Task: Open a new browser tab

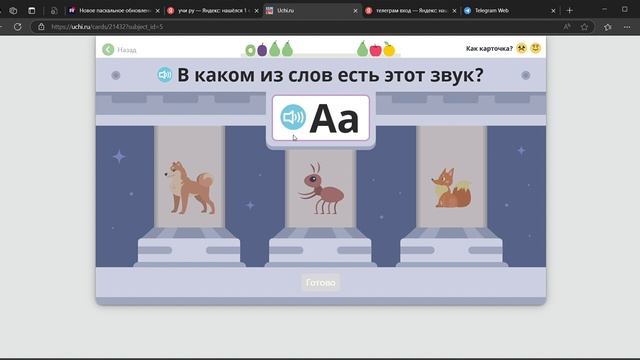Action: pyautogui.click(x=569, y=11)
